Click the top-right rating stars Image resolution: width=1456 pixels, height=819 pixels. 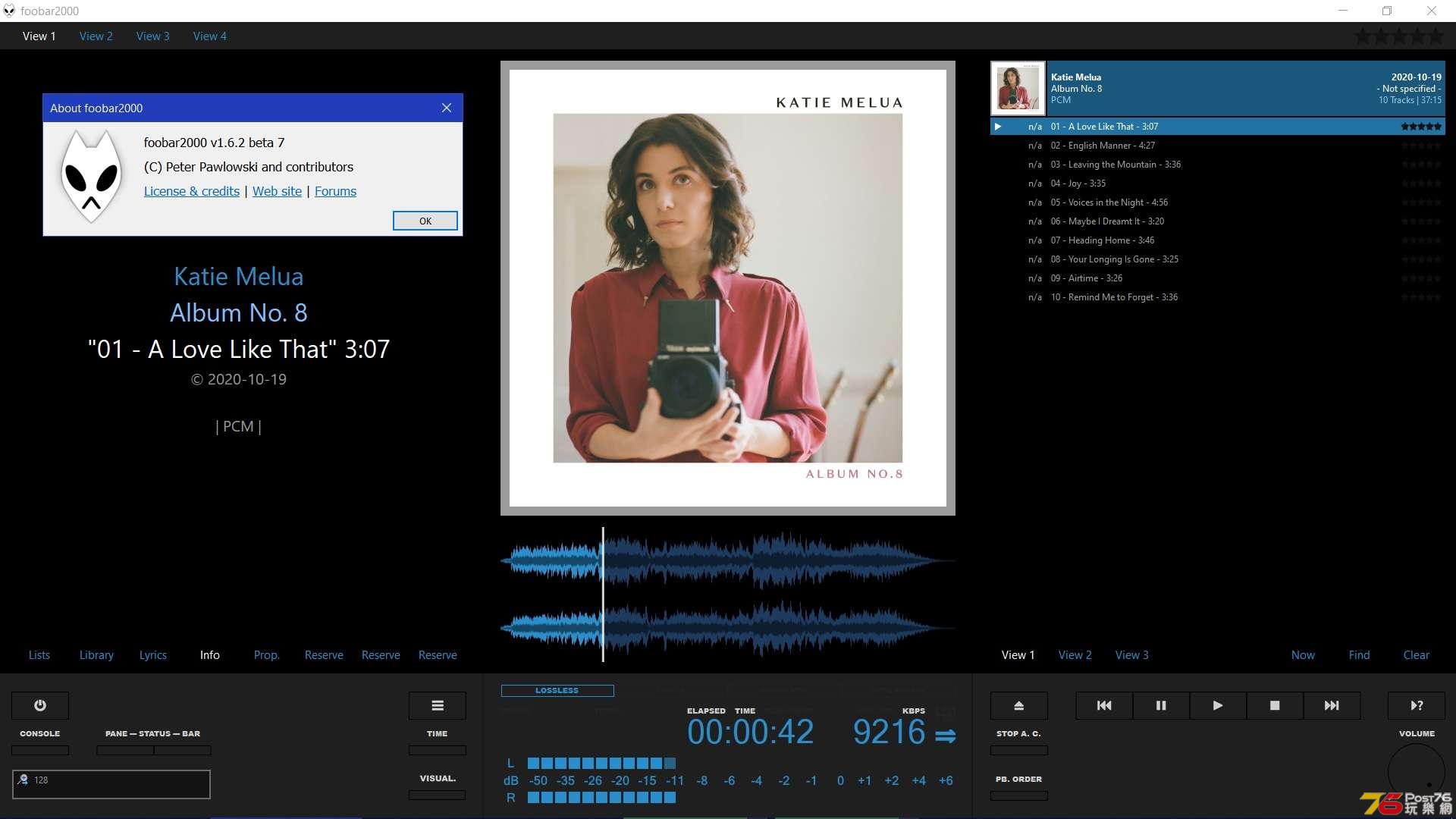pos(1400,36)
